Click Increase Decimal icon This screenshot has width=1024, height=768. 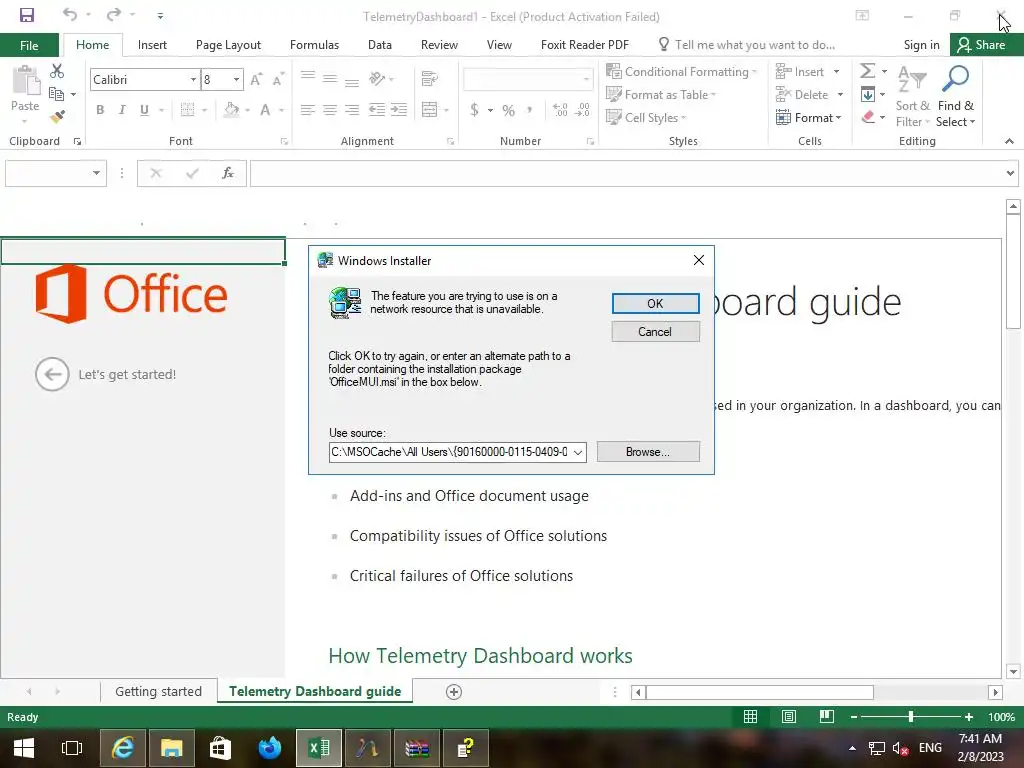coord(560,110)
